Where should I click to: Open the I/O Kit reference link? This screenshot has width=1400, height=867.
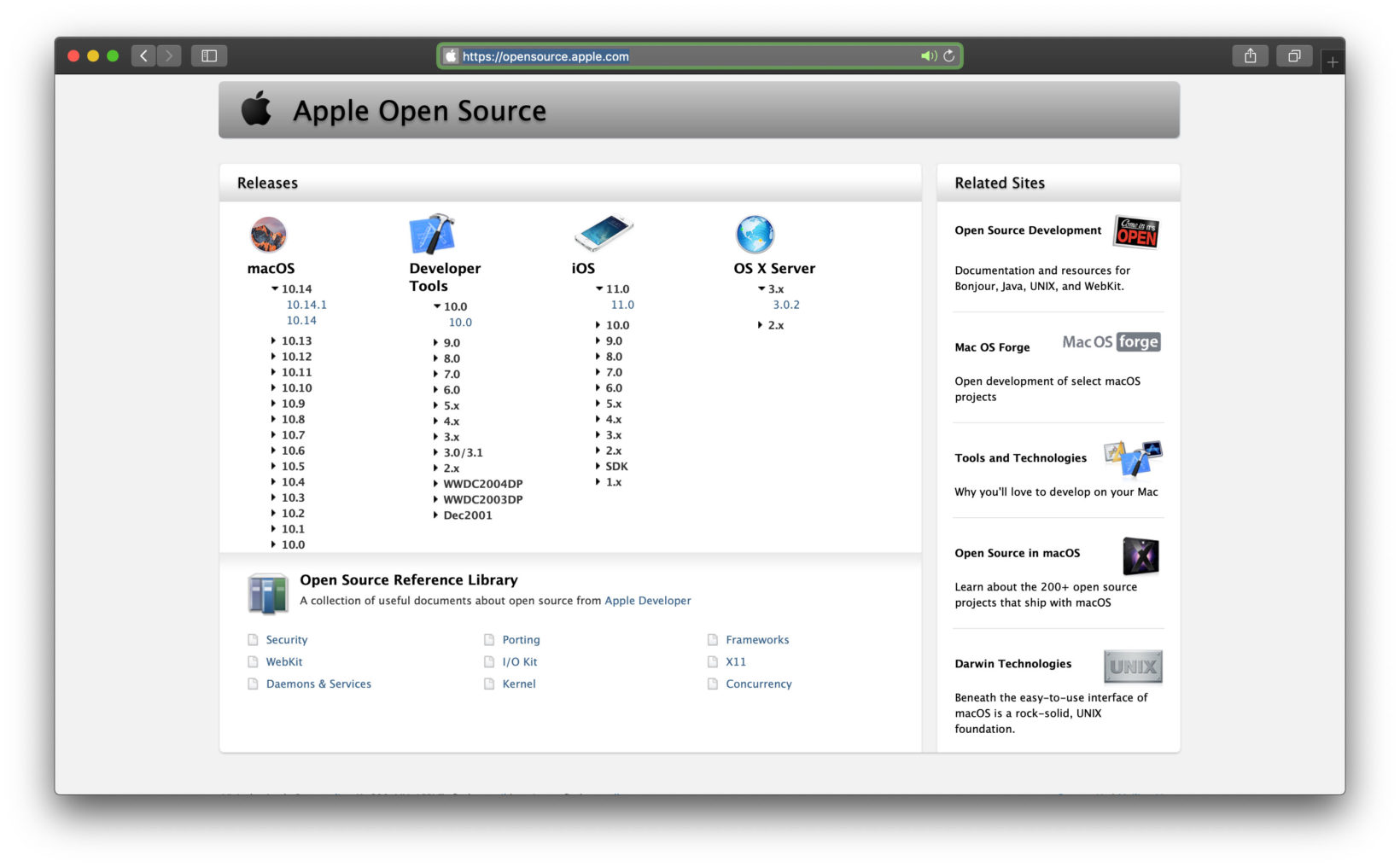pos(520,662)
